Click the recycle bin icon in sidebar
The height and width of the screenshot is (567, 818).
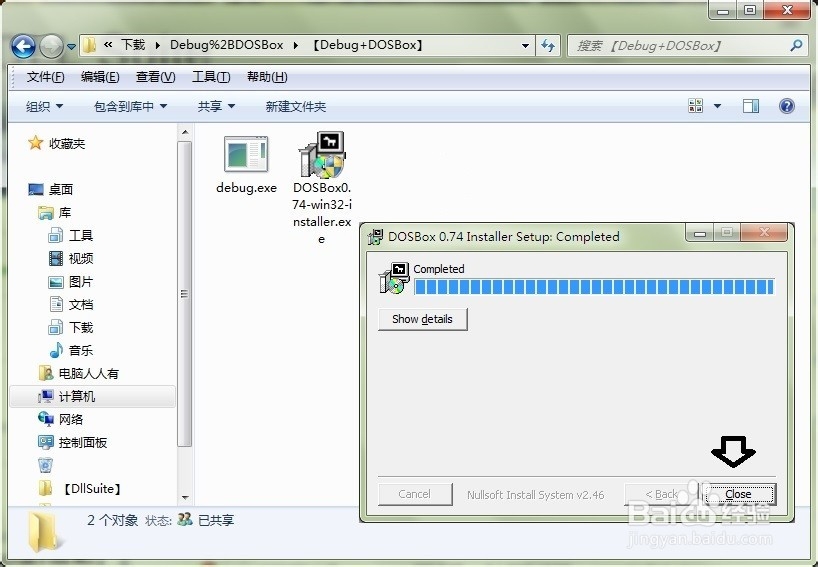point(45,465)
